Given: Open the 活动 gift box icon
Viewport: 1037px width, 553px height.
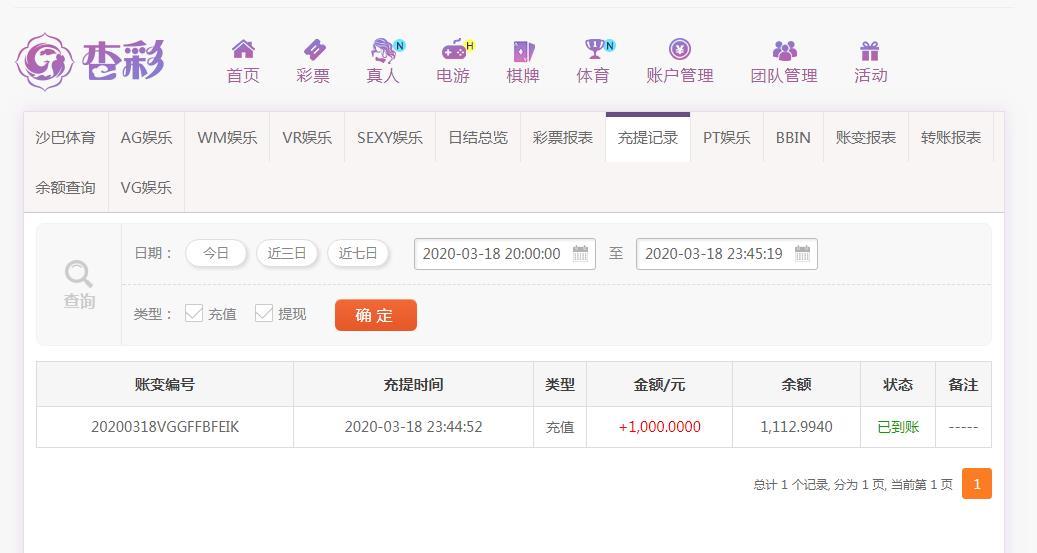Looking at the screenshot, I should (870, 51).
